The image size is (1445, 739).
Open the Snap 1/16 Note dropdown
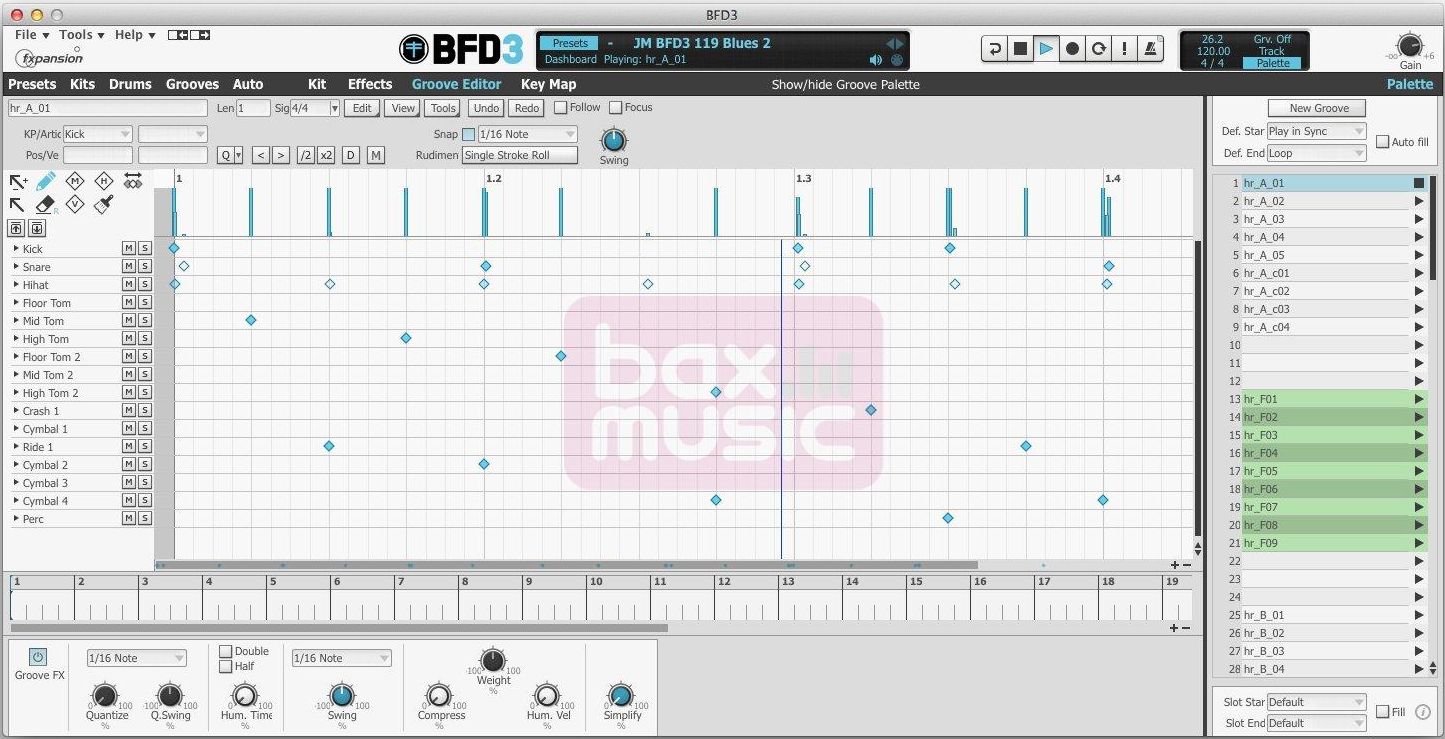(x=527, y=134)
